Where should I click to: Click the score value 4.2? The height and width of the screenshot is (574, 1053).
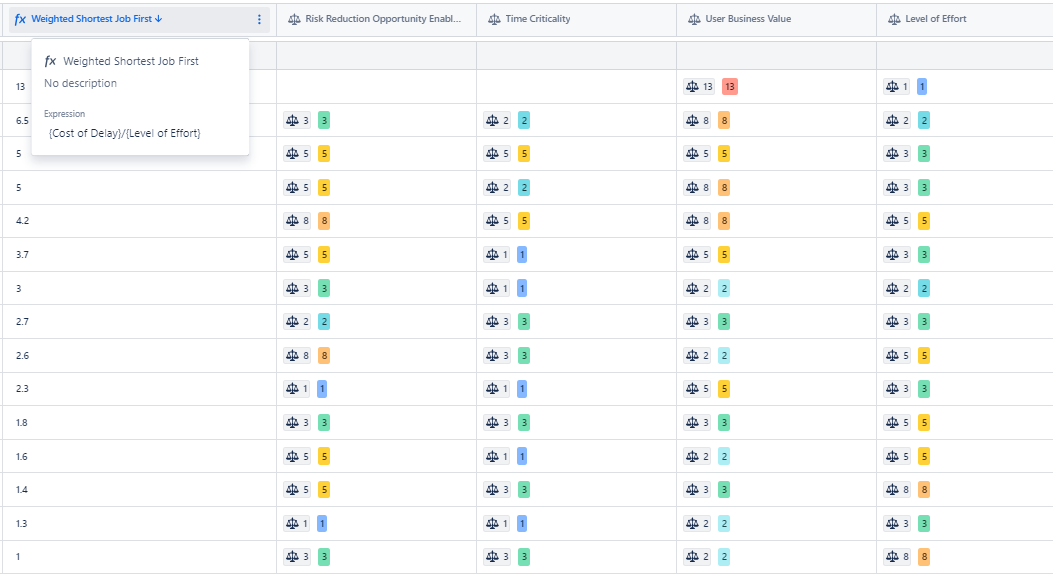(x=22, y=221)
